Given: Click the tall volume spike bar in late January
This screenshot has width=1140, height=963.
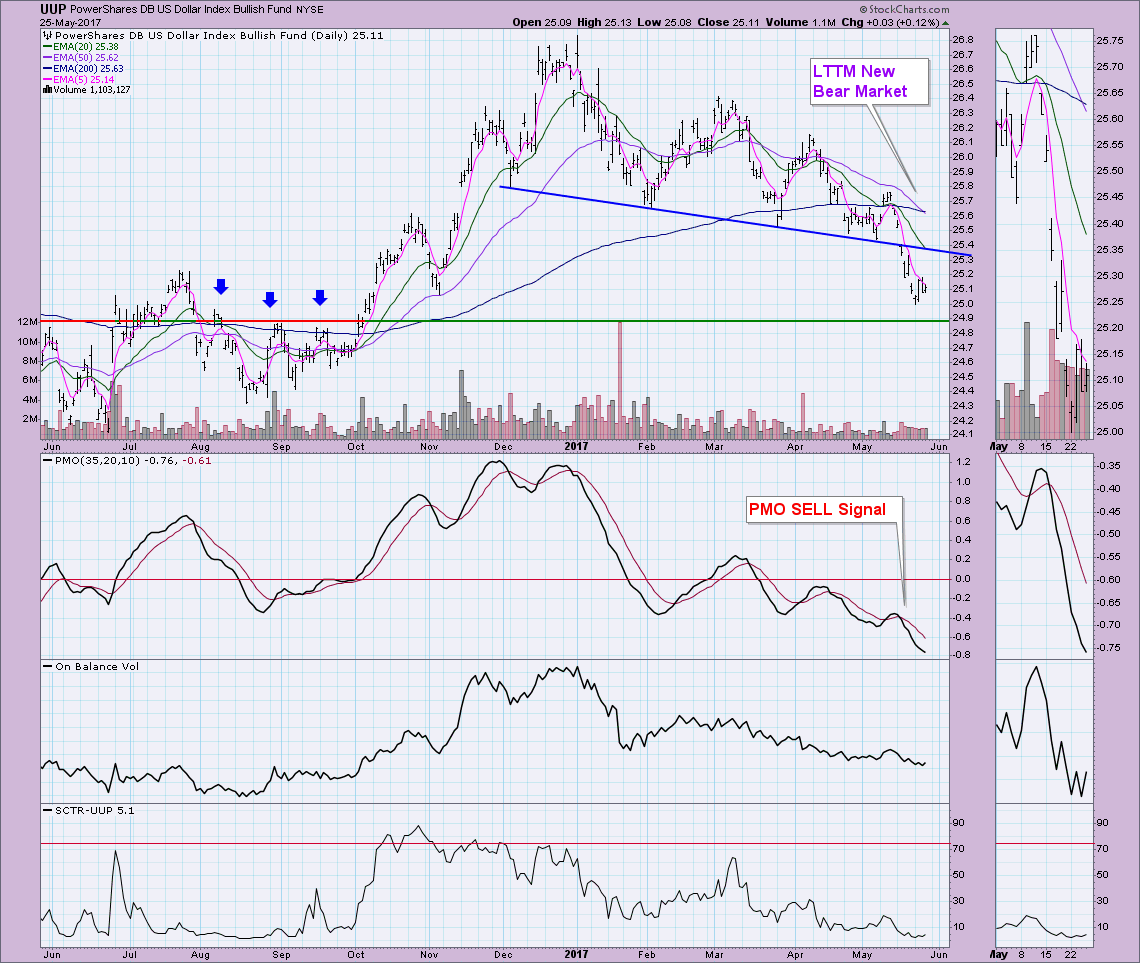Looking at the screenshot, I should tap(620, 380).
